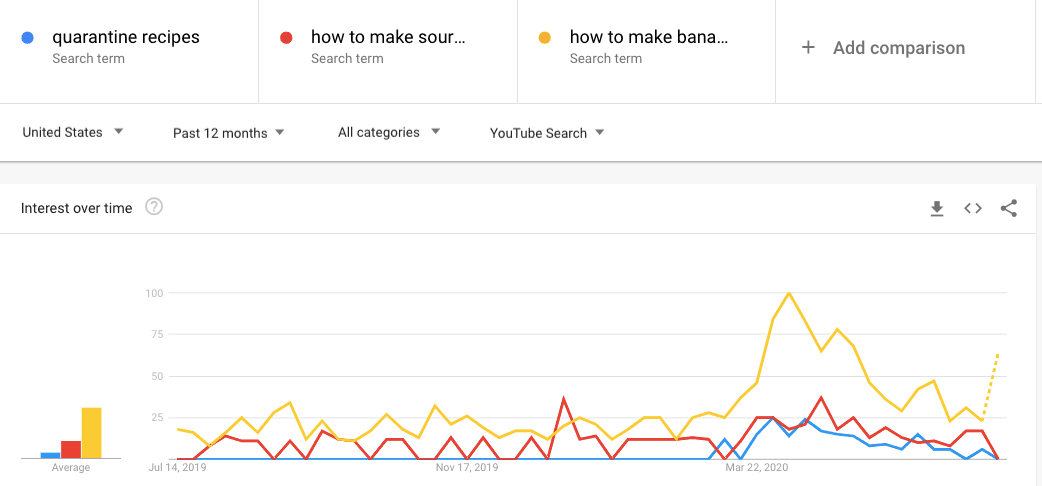The height and width of the screenshot is (486, 1042).
Task: Click the Add comparison button
Action: coord(898,48)
